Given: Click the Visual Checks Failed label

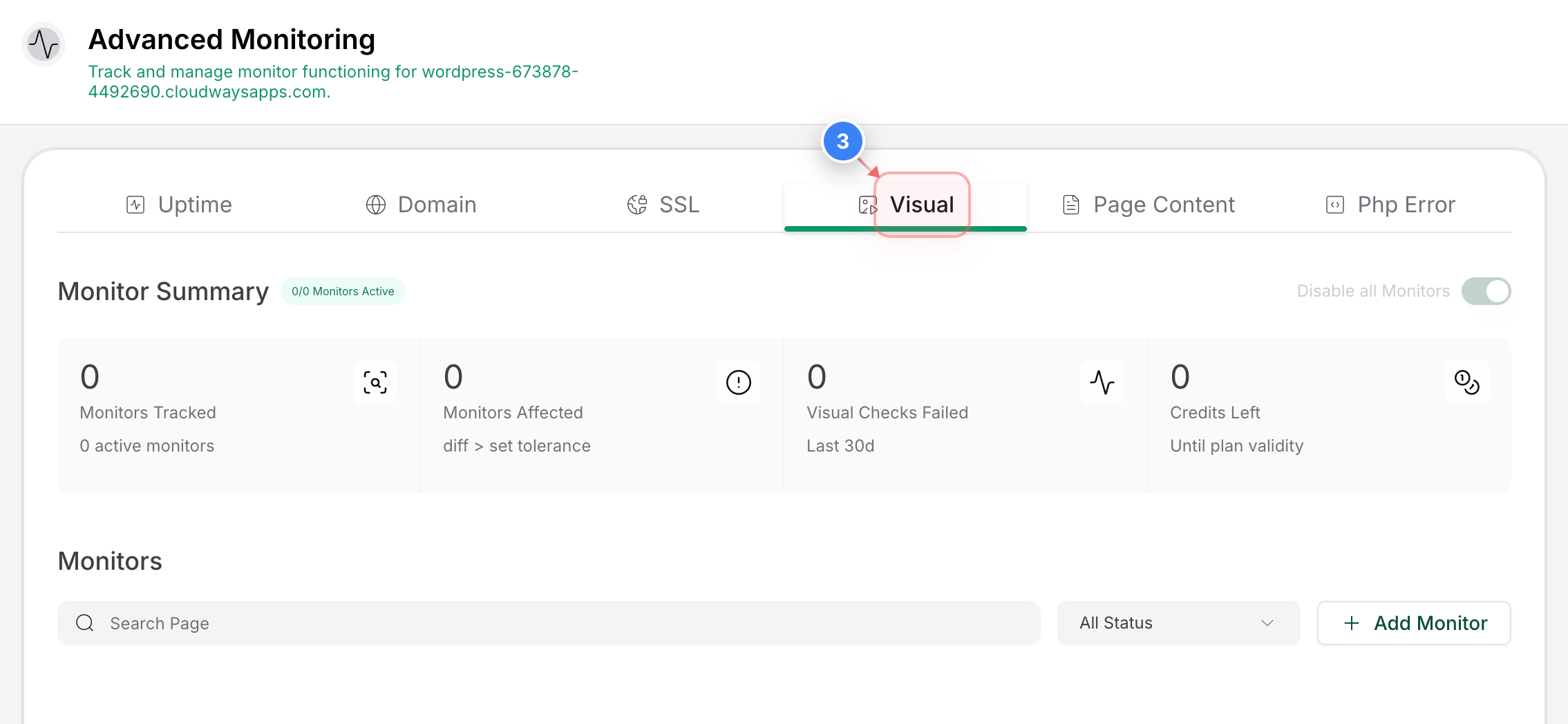Looking at the screenshot, I should (x=887, y=413).
